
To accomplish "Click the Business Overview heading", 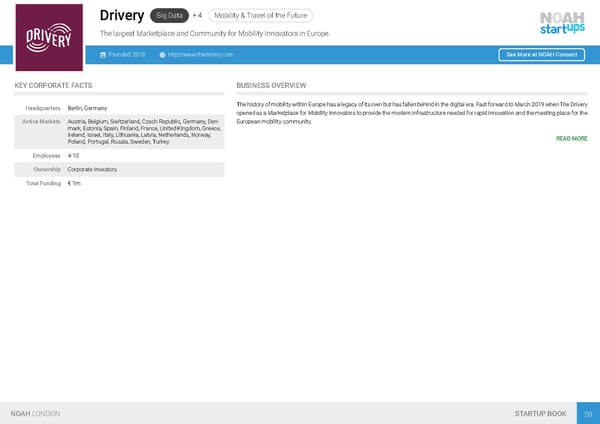I will pyautogui.click(x=270, y=86).
